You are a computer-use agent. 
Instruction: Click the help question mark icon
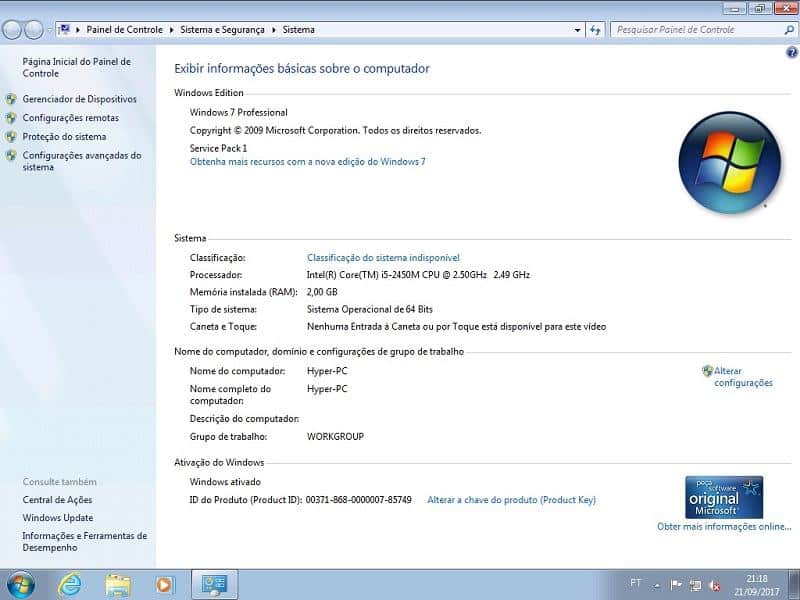point(791,52)
